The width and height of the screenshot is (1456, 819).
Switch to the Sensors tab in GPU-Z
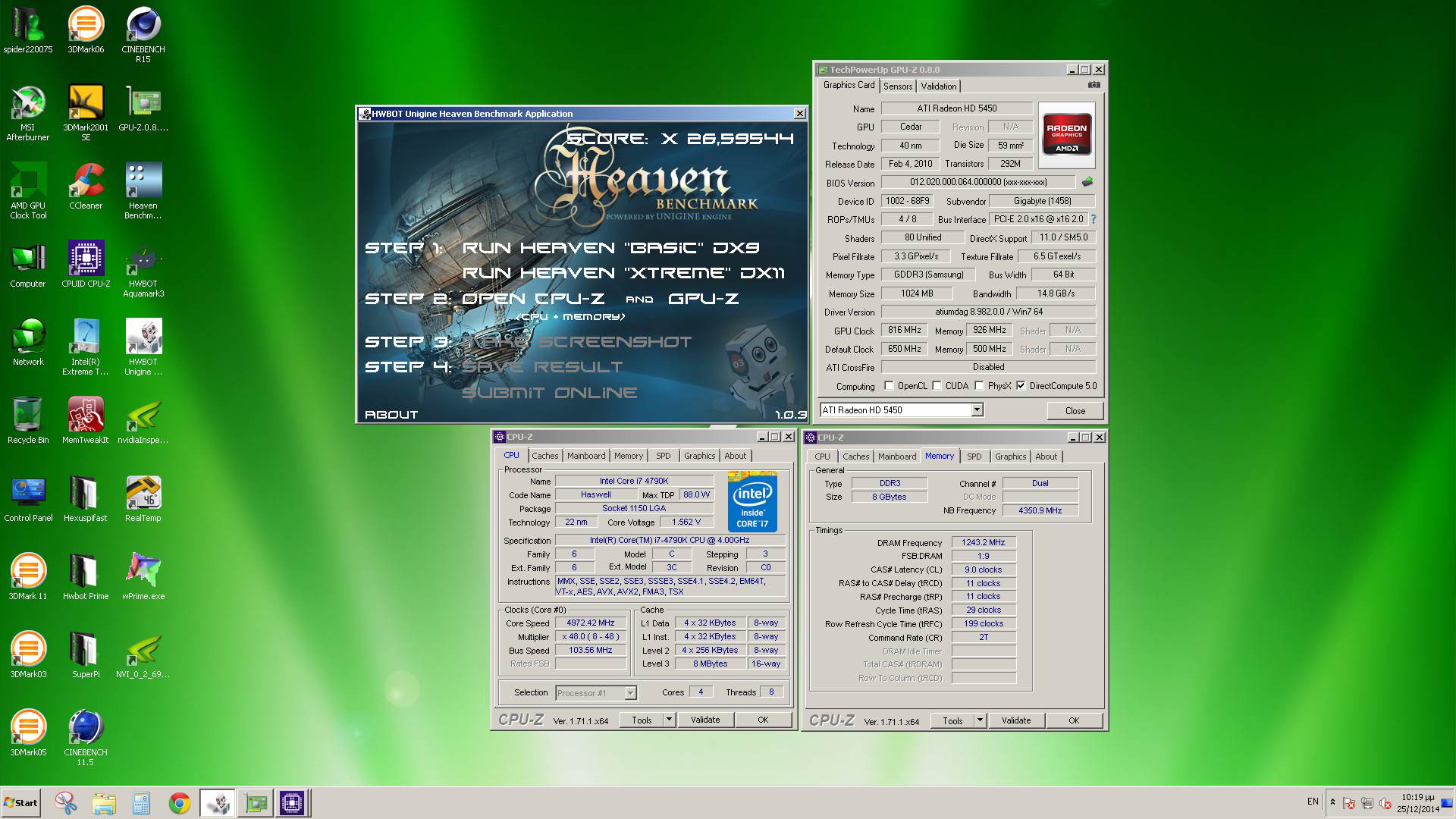tap(898, 86)
